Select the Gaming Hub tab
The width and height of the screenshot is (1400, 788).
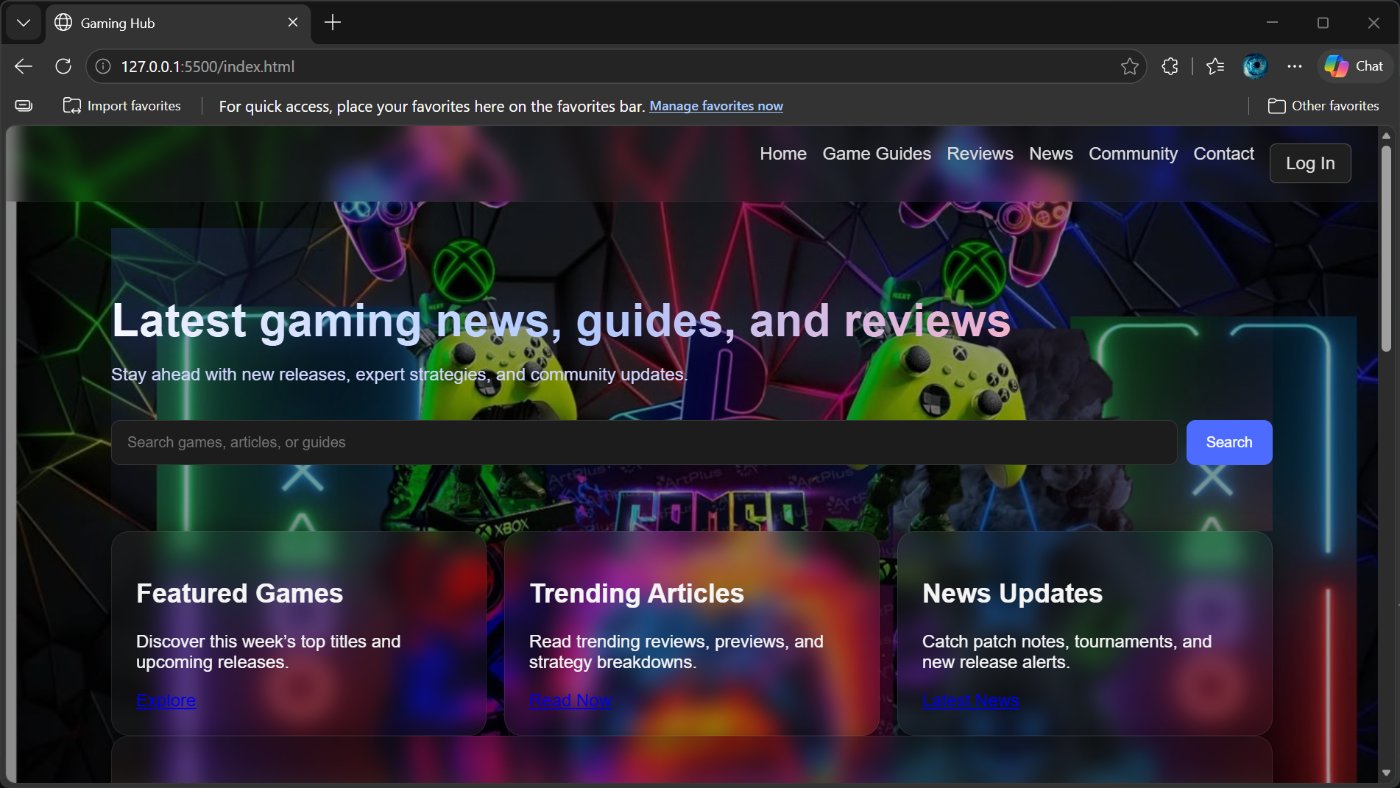coord(178,22)
